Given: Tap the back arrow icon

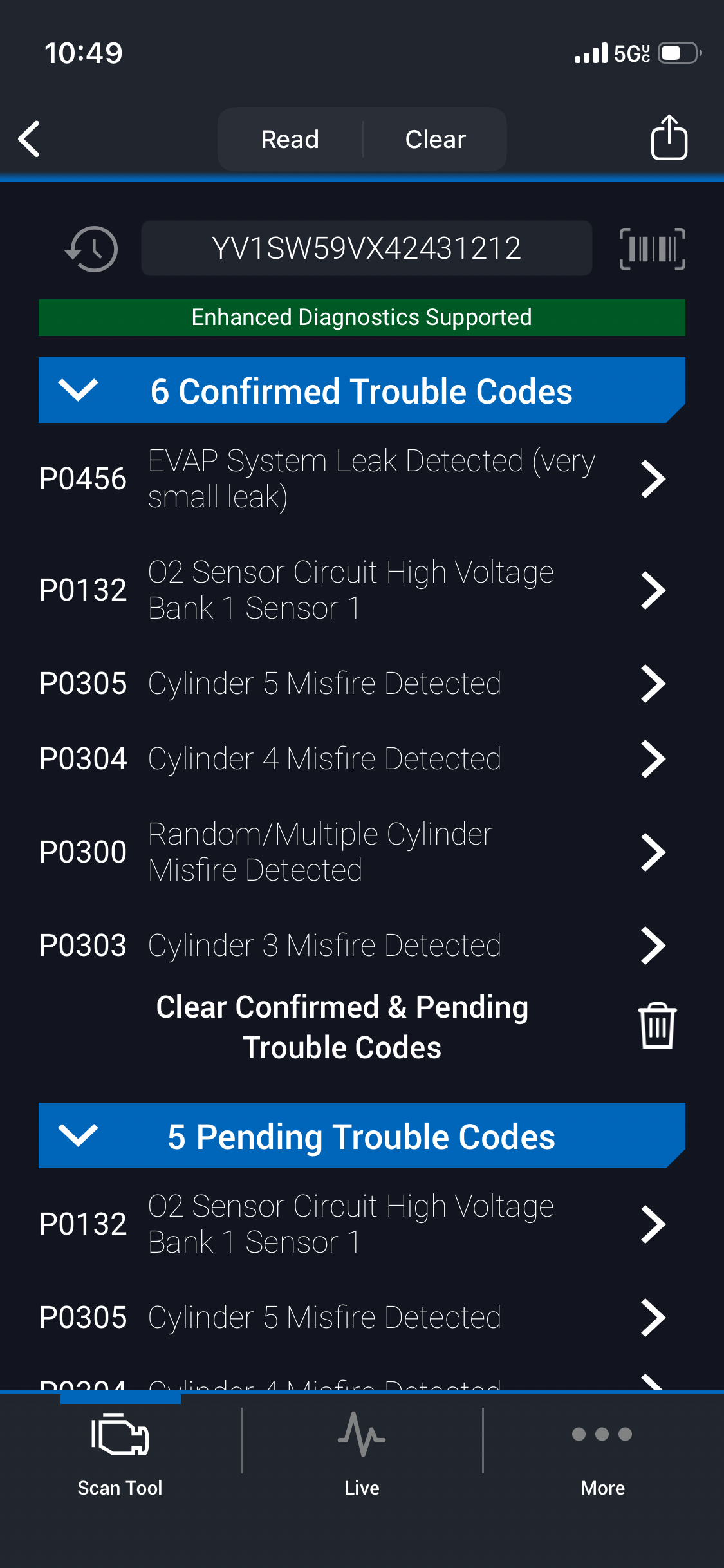Looking at the screenshot, I should 30,139.
